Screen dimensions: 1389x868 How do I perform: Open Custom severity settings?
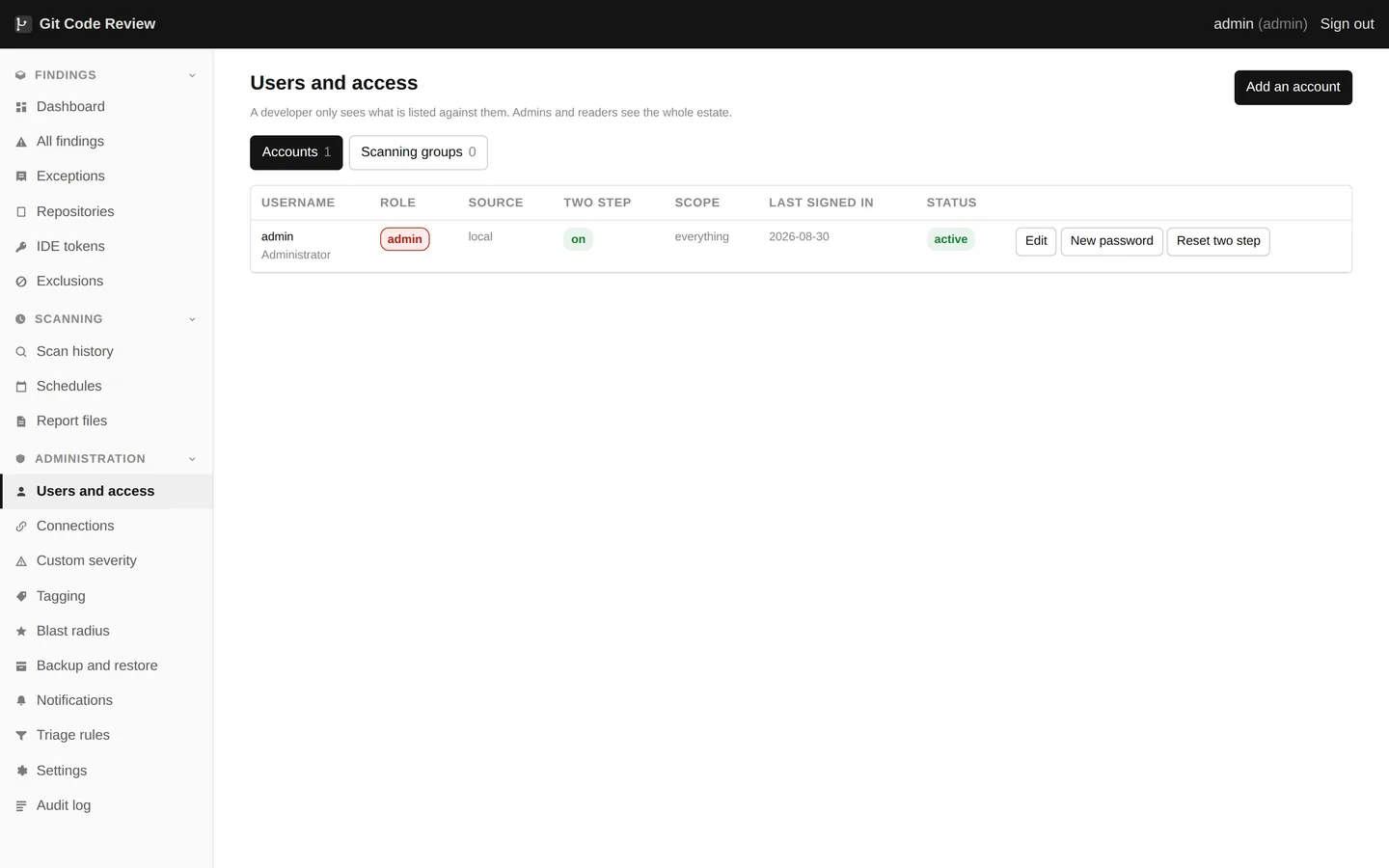[106, 560]
